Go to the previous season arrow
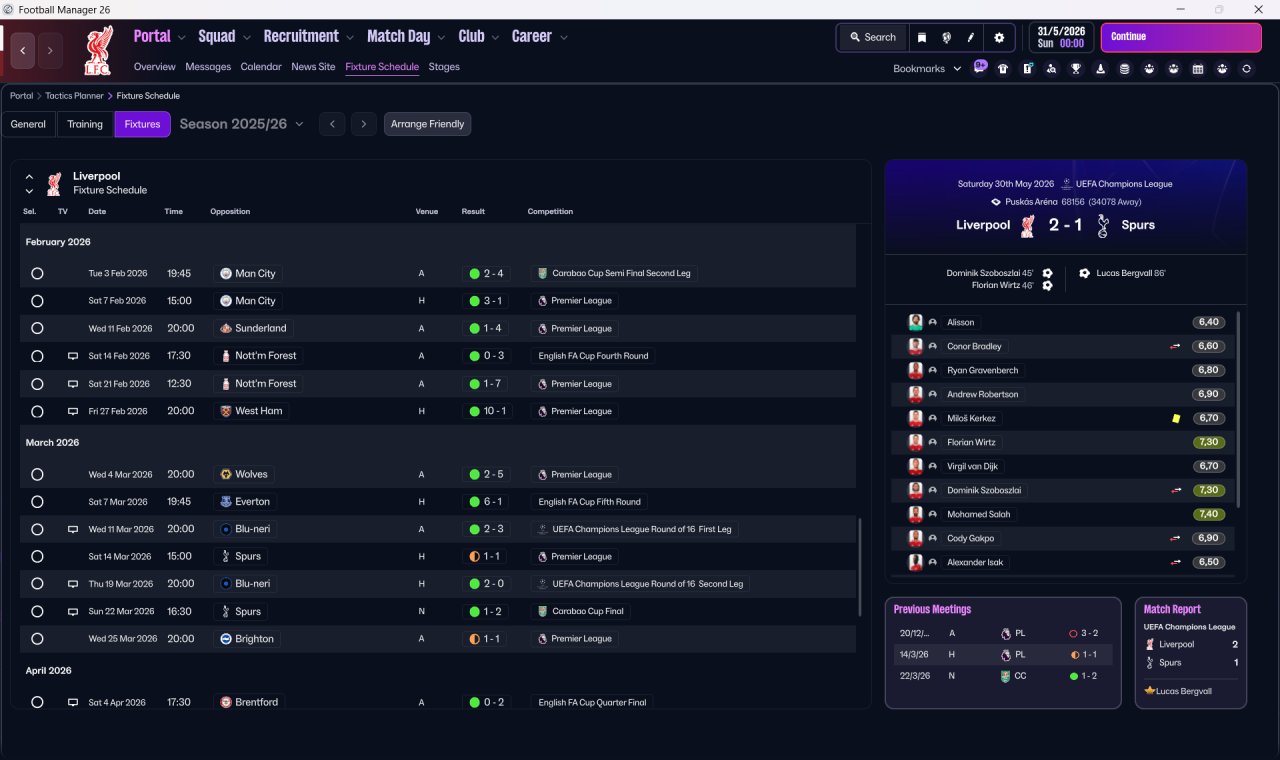The height and width of the screenshot is (760, 1280). pyautogui.click(x=332, y=124)
